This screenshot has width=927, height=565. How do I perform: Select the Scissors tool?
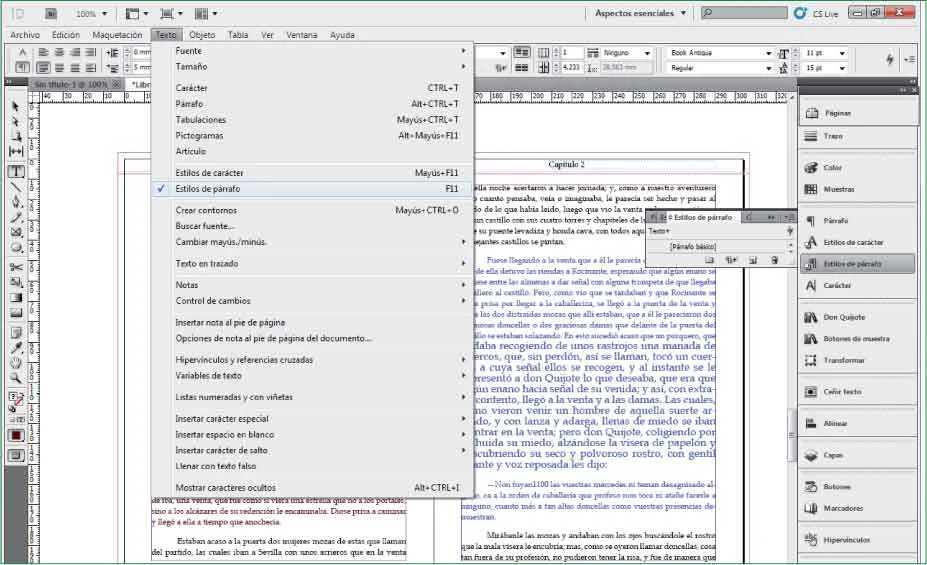coord(16,267)
